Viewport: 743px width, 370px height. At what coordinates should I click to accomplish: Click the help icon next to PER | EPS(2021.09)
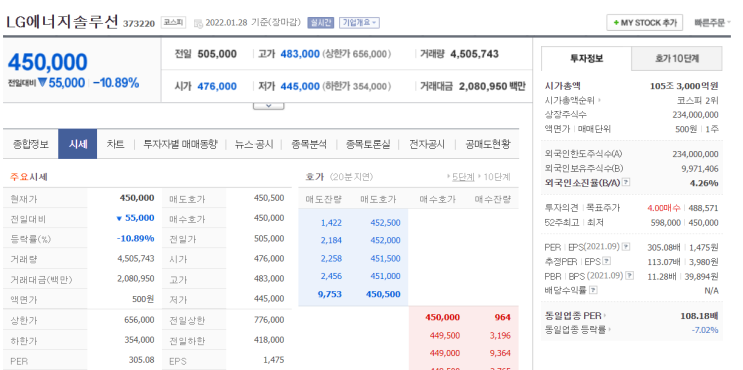626,247
